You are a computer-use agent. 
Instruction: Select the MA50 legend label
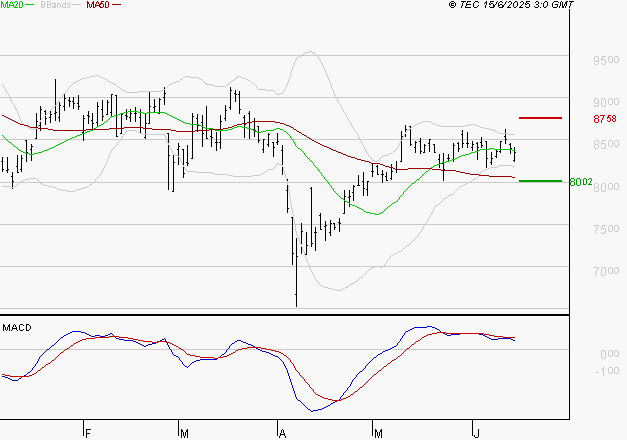point(97,5)
